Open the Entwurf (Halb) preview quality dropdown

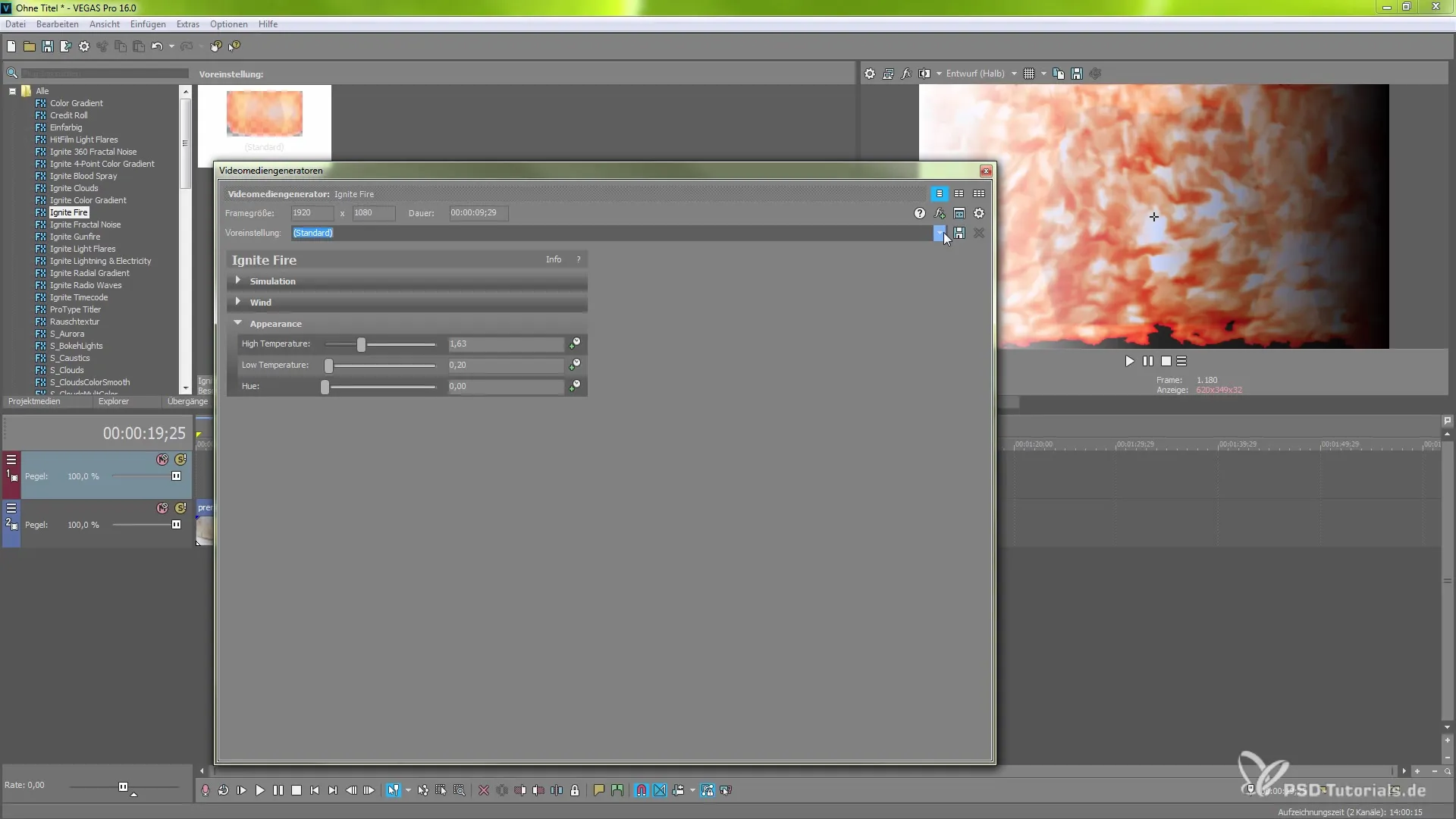(x=1014, y=74)
